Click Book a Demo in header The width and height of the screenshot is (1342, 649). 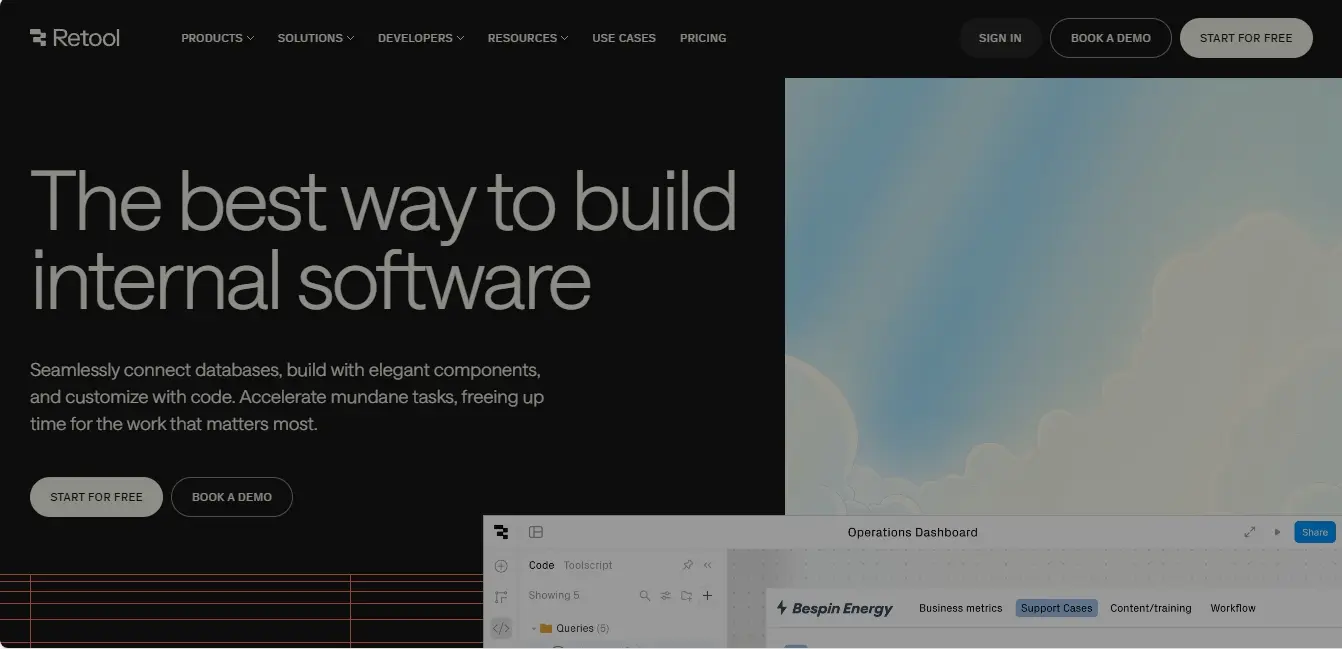click(x=1111, y=38)
